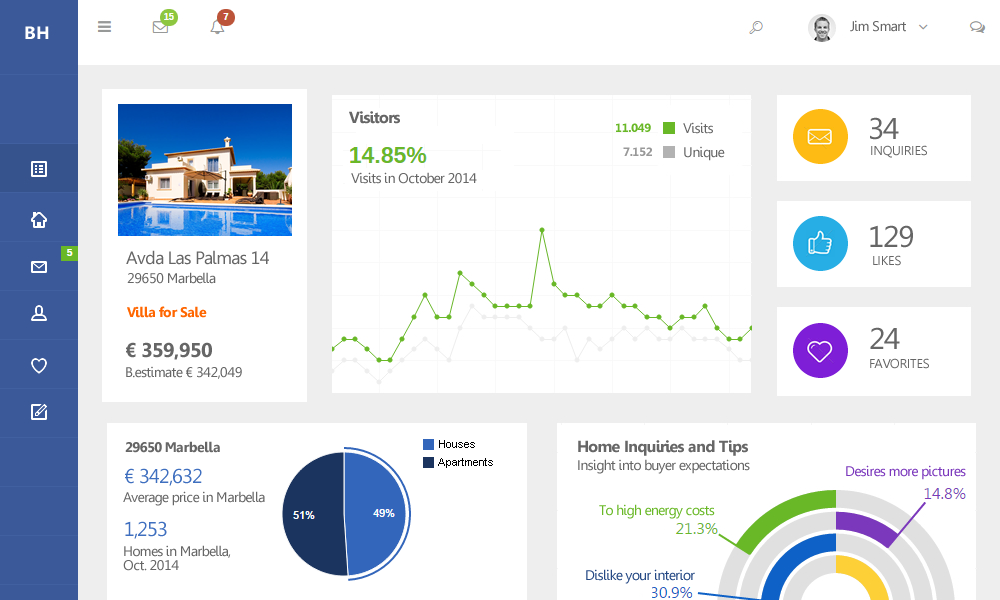
Task: Open the heart favorites icon in sidebar
Action: (x=39, y=365)
